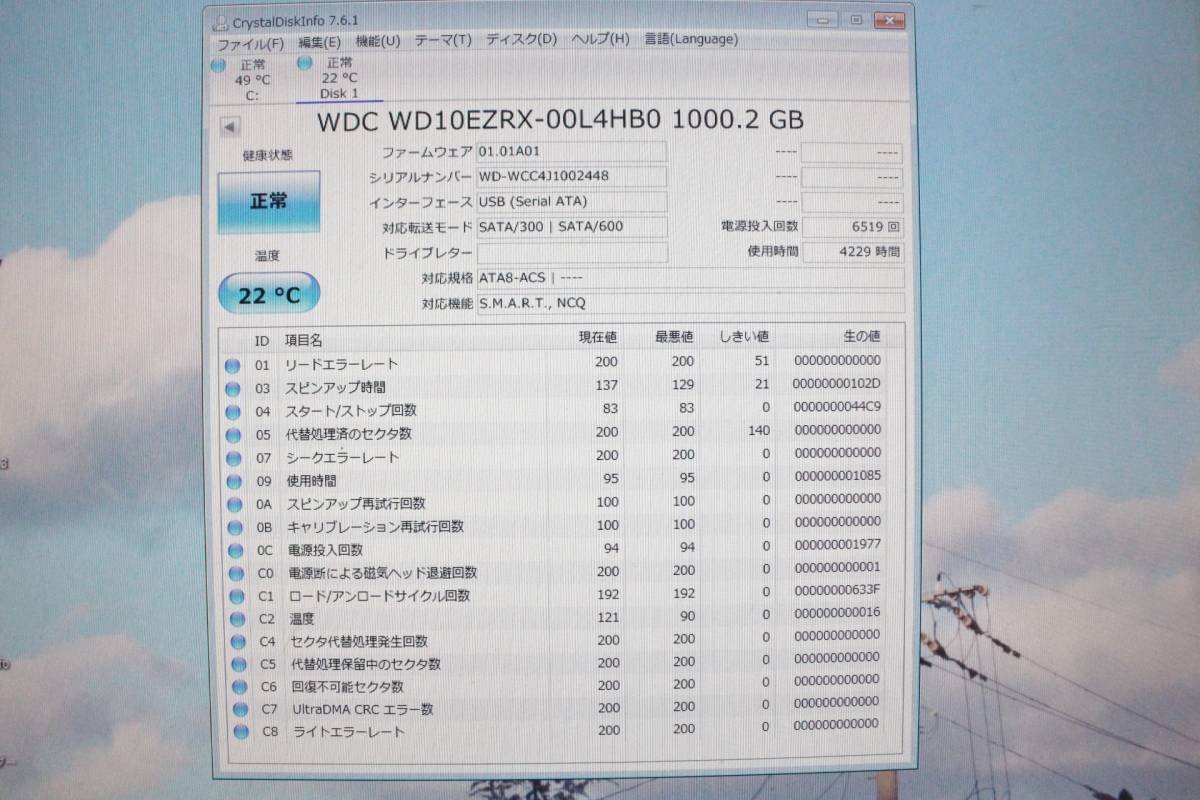Click the previous disk arrow button

point(230,127)
